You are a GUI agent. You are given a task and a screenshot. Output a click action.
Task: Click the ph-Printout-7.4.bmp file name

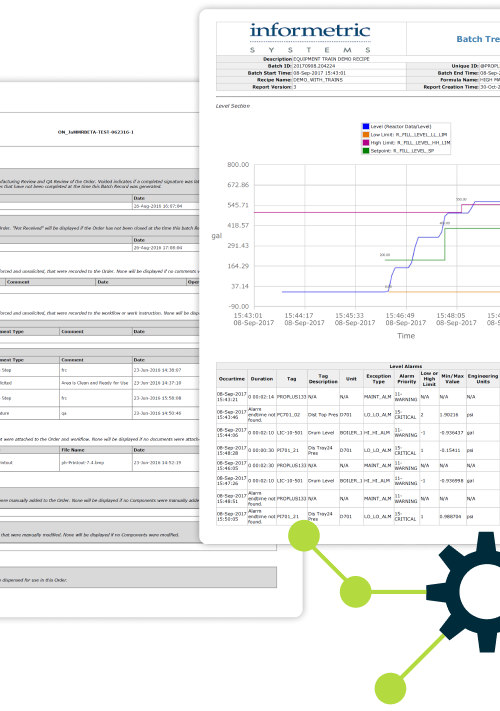pyautogui.click(x=83, y=463)
